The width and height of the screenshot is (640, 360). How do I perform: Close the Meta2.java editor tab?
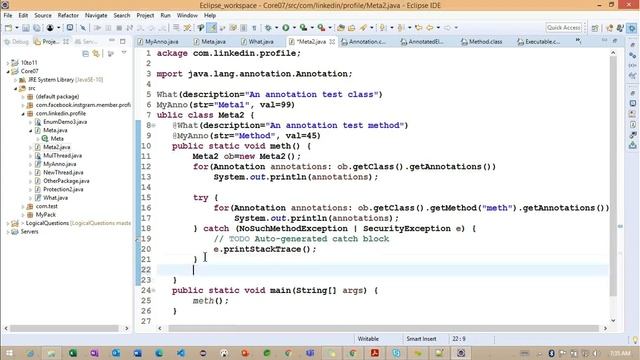pyautogui.click(x=332, y=42)
